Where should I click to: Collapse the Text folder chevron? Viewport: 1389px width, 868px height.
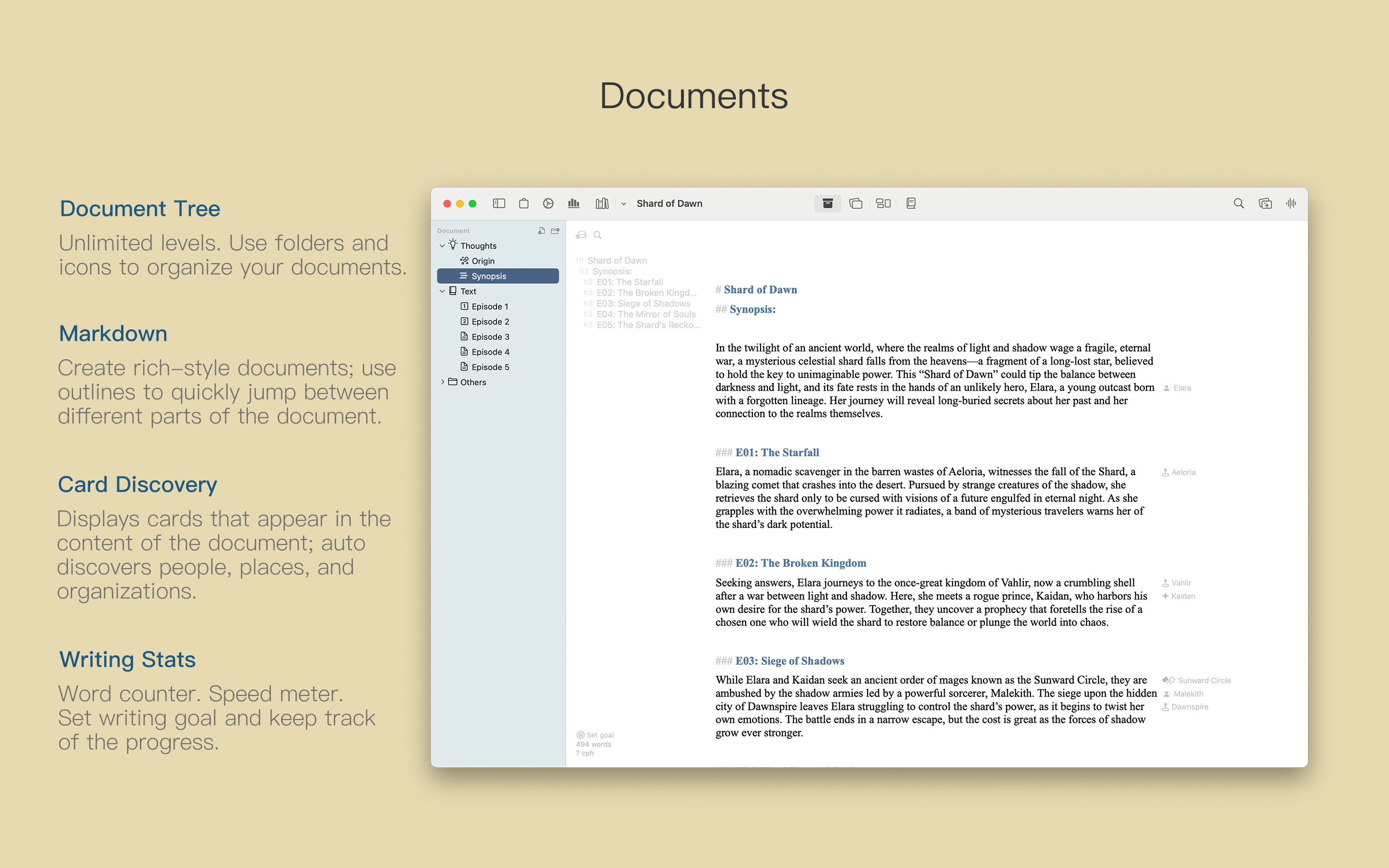[x=442, y=292]
